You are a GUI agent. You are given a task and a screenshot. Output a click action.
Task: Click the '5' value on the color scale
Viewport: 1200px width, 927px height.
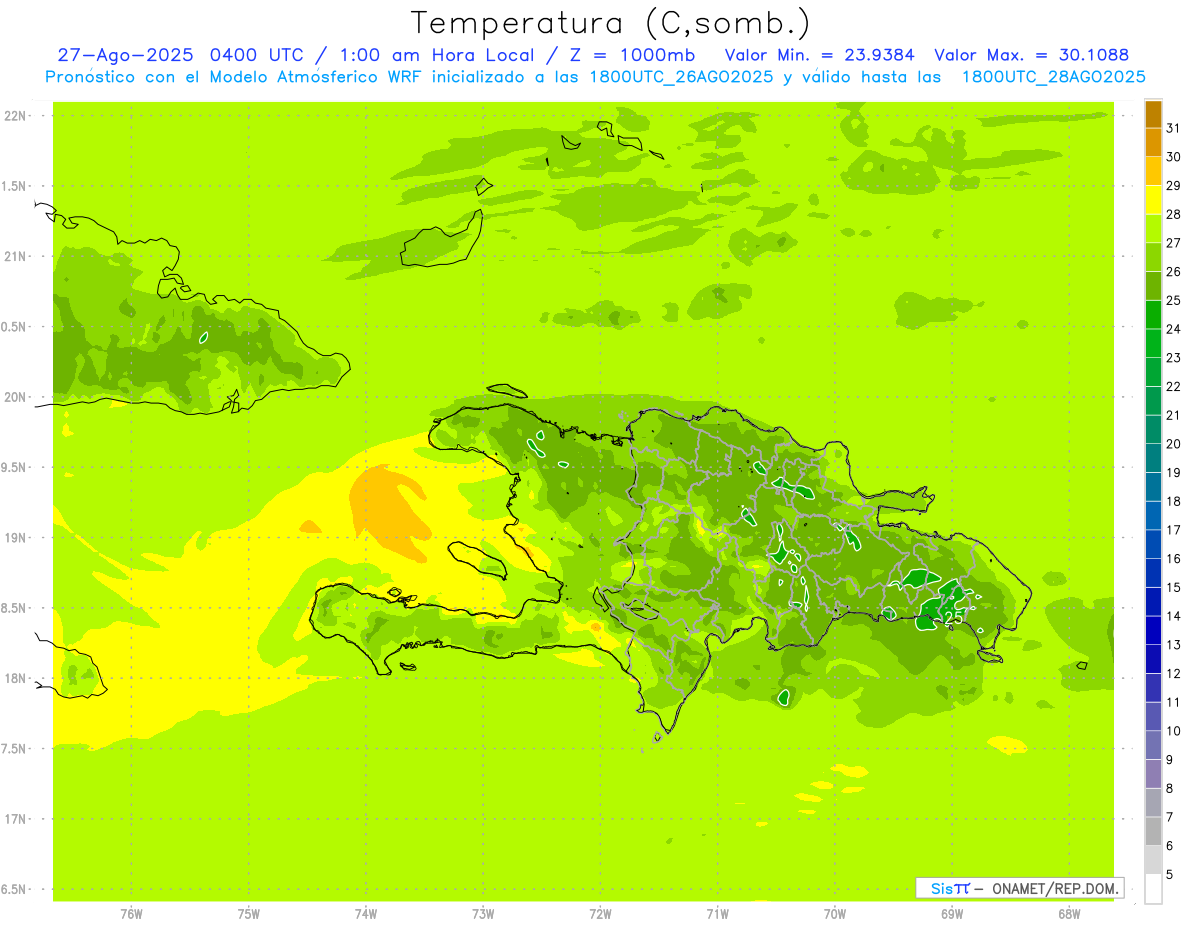(x=1171, y=875)
